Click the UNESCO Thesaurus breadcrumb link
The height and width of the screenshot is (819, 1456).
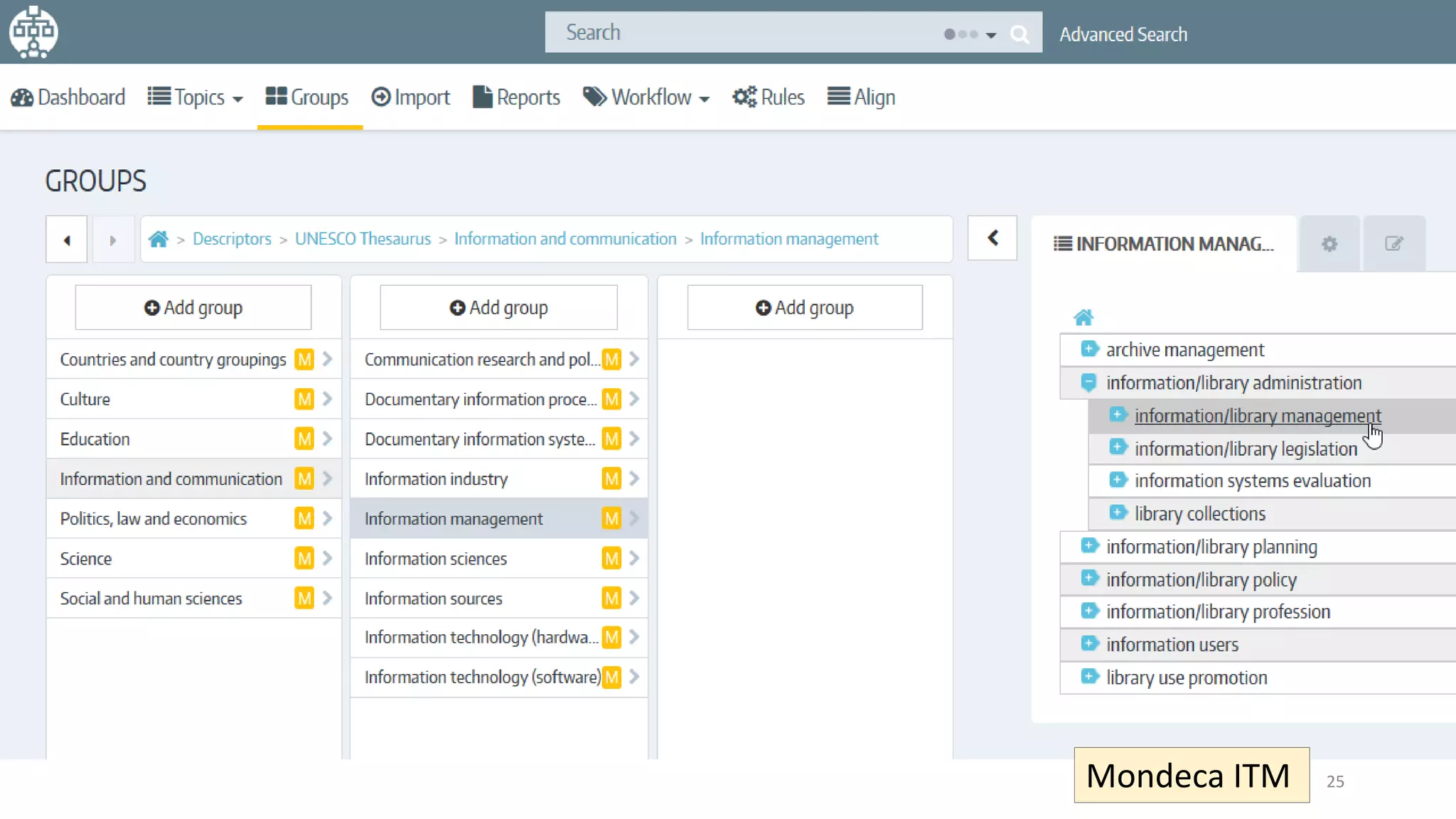[x=363, y=239]
